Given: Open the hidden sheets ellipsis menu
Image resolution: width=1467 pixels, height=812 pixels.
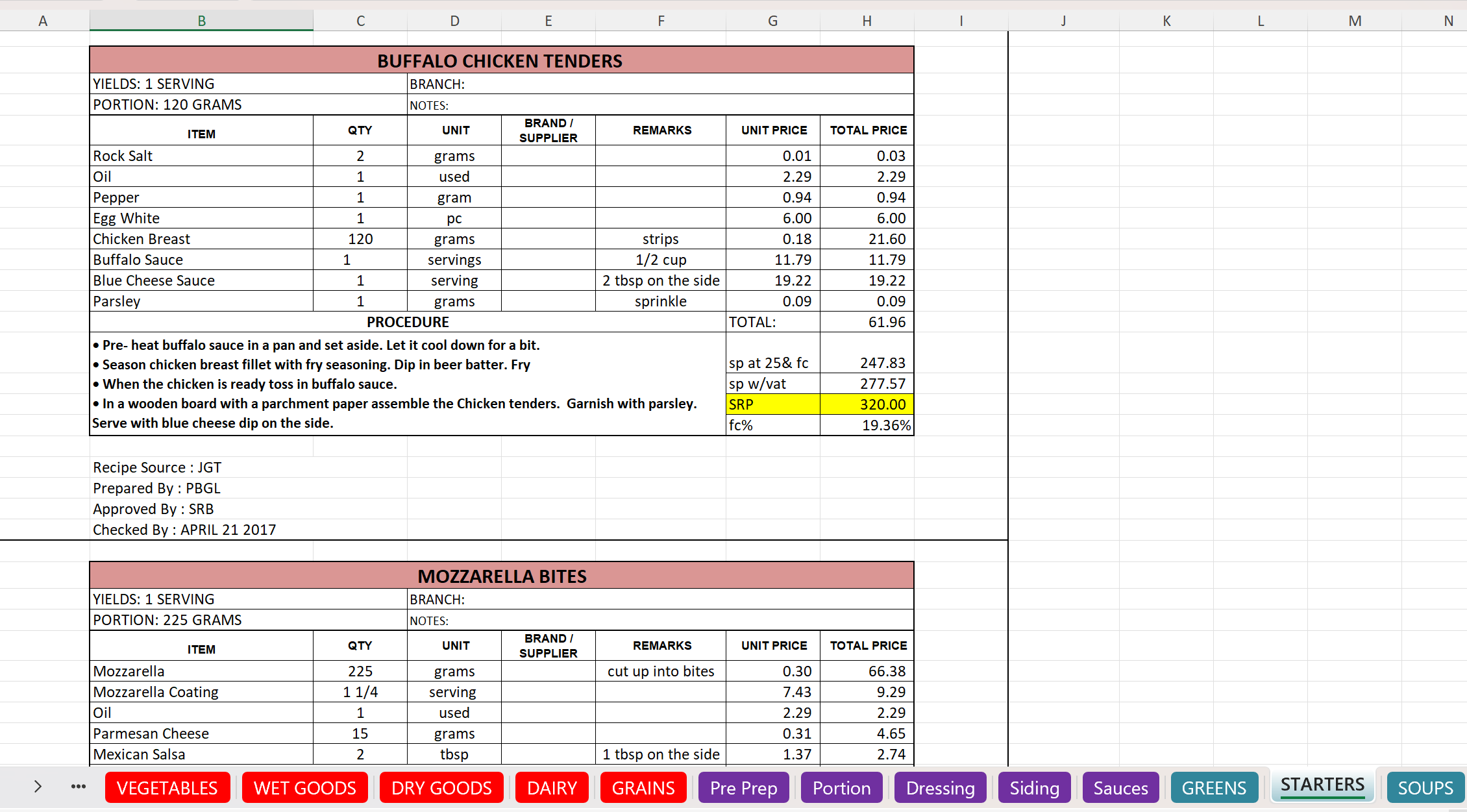Looking at the screenshot, I should (79, 787).
